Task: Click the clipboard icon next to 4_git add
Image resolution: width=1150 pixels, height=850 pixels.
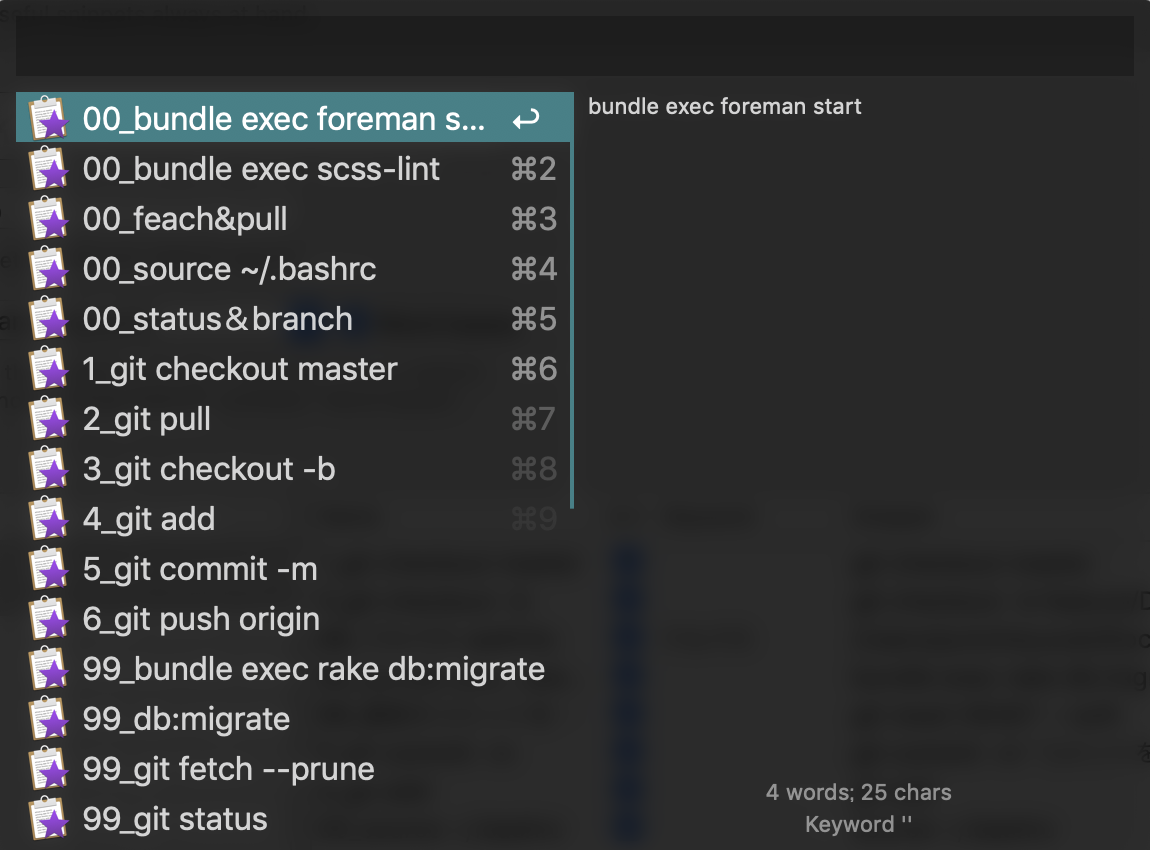Action: [x=48, y=519]
